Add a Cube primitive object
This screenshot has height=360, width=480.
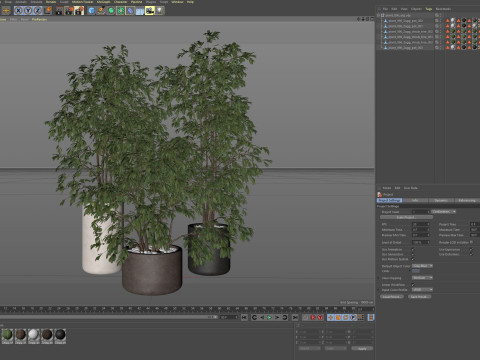[x=92, y=11]
